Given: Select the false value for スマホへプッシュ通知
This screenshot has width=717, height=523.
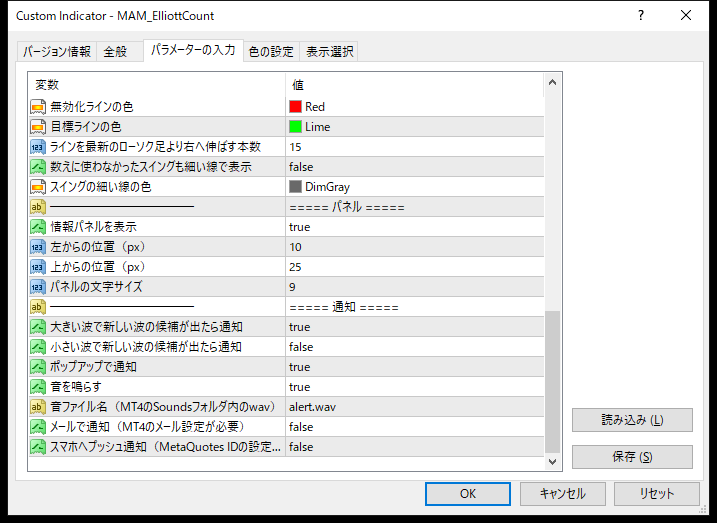Looking at the screenshot, I should pos(301,447).
